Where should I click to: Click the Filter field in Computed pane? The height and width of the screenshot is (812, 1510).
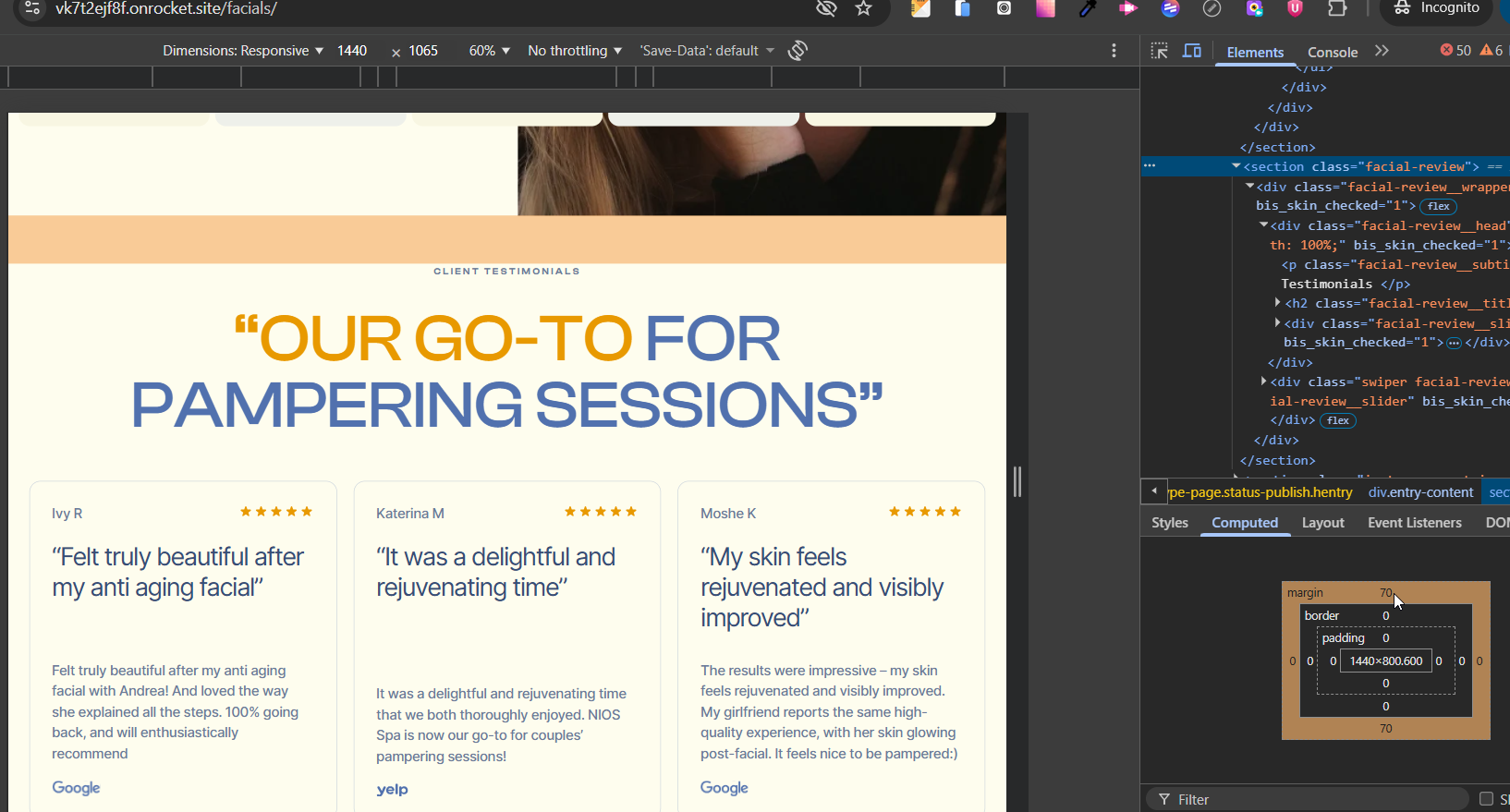pyautogui.click(x=1308, y=799)
